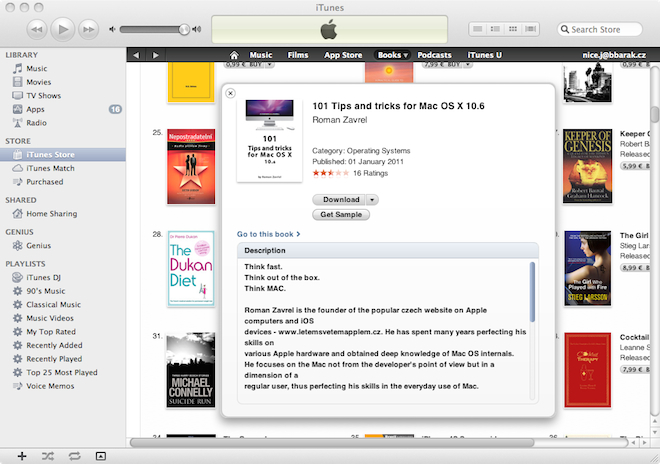Viewport: 660px width, 464px height.
Task: Open The Girl Who Played with Fire cover
Action: (x=588, y=268)
